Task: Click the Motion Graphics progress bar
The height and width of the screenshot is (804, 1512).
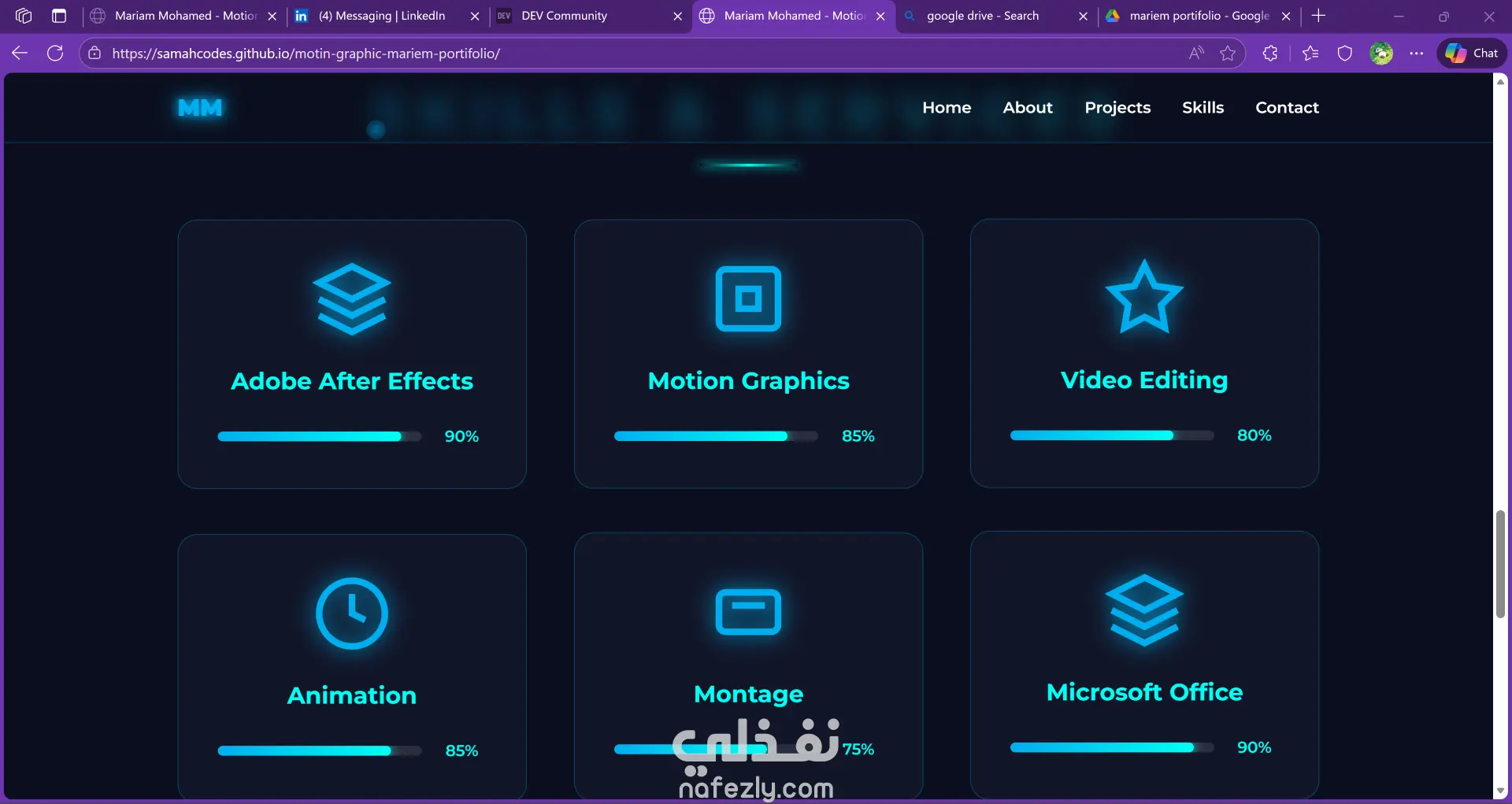Action: (716, 436)
